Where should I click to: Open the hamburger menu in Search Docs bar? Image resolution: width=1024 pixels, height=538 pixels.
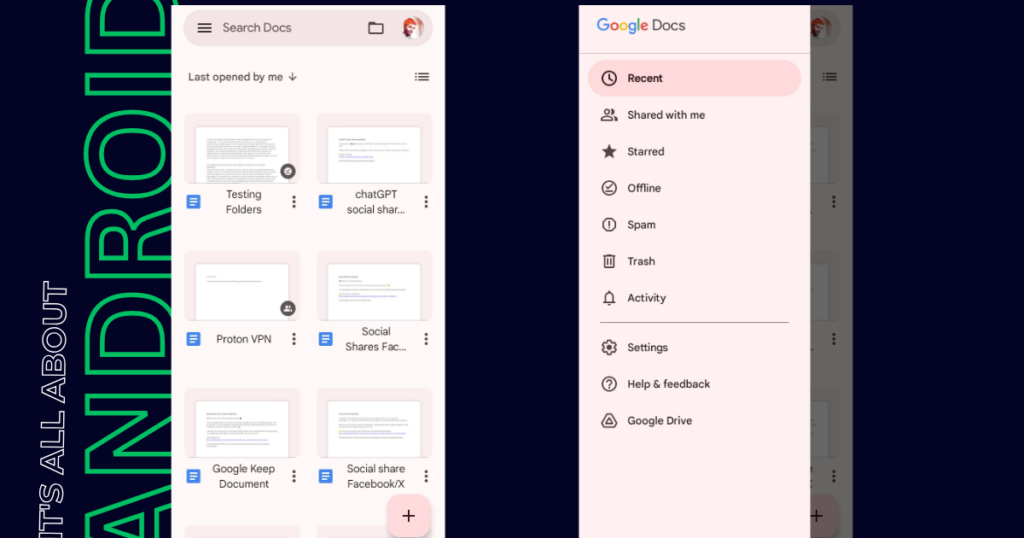(x=204, y=28)
